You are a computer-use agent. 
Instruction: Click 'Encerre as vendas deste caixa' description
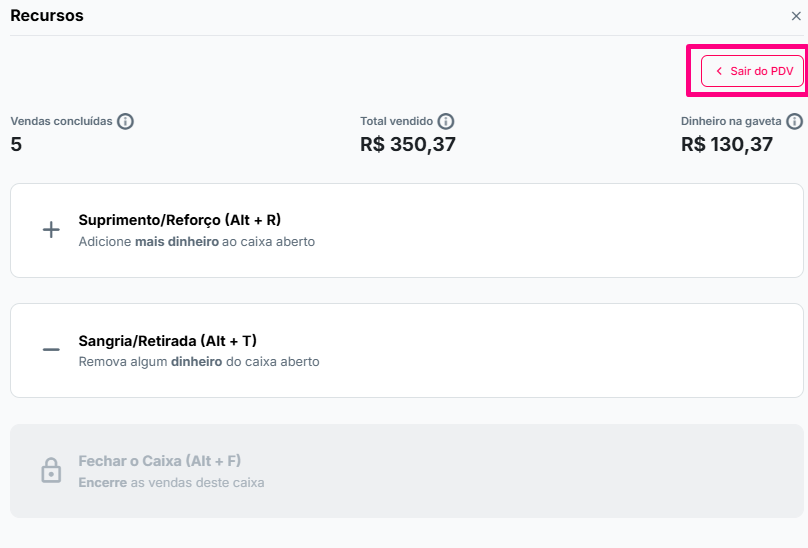171,482
